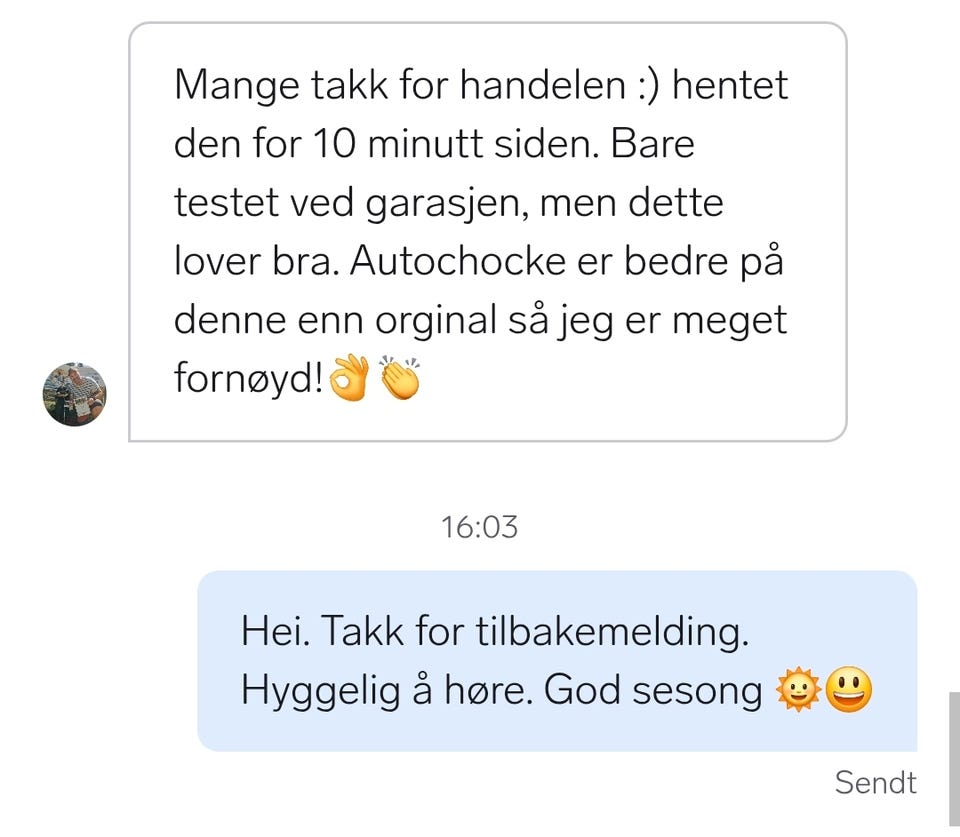Click the smiling sun emoji
Image resolution: width=960 pixels, height=837 pixels.
(x=798, y=689)
